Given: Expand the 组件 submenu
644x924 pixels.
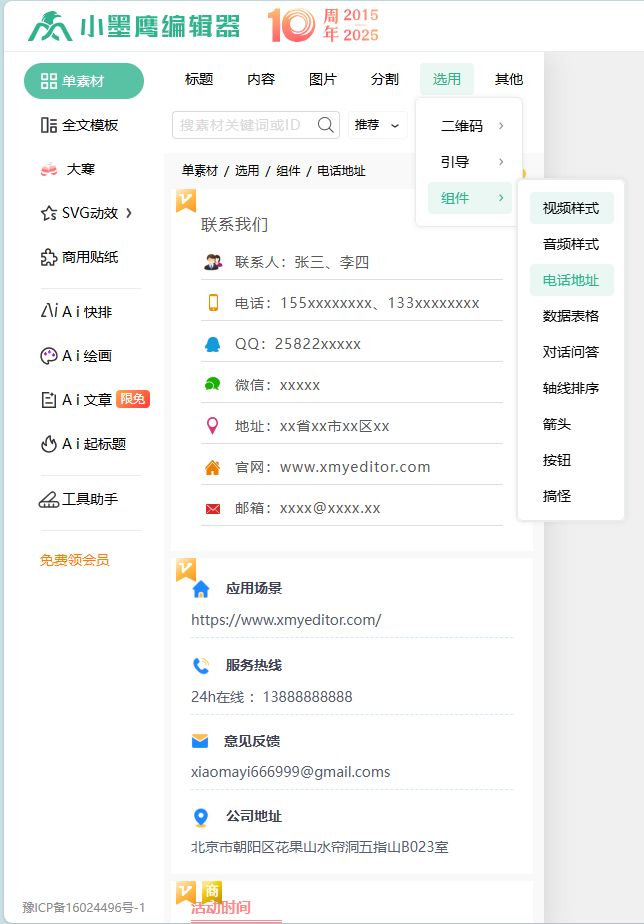Looking at the screenshot, I should pos(470,198).
